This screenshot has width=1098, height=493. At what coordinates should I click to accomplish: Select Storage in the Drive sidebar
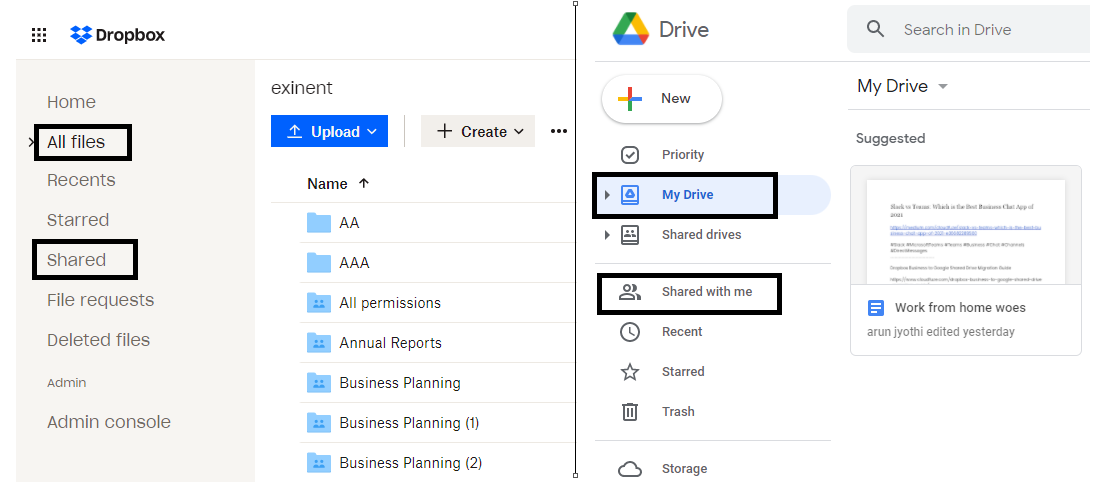[x=684, y=469]
